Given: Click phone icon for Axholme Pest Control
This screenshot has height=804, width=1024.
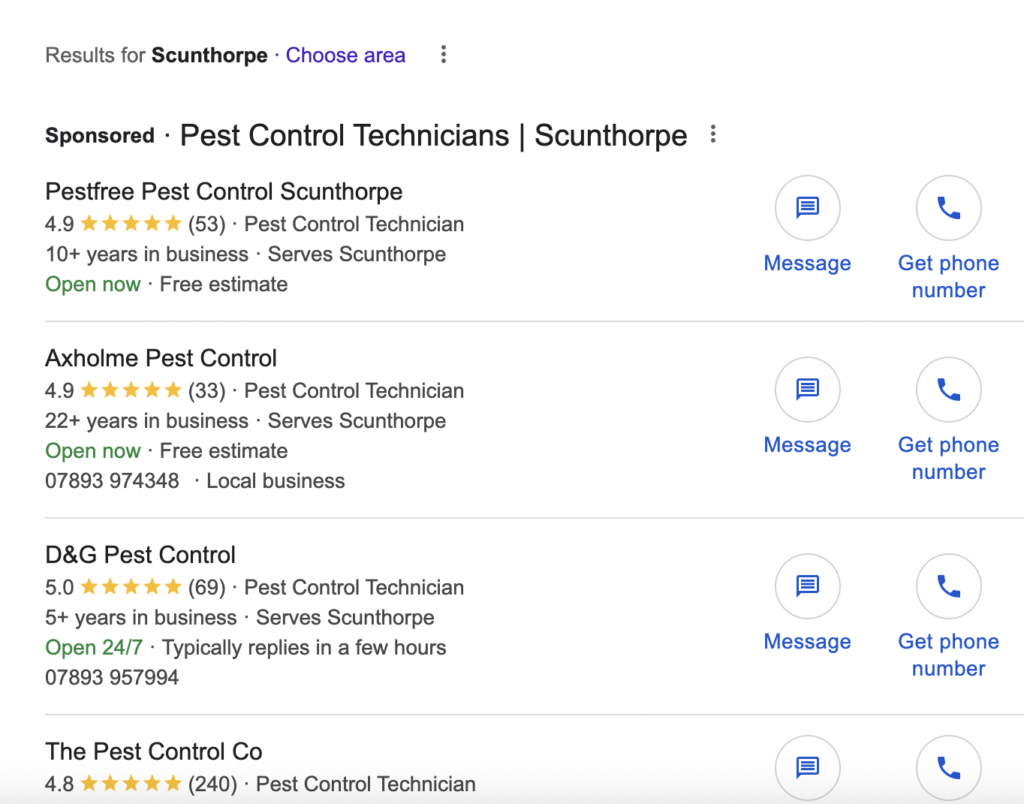Looking at the screenshot, I should (948, 389).
